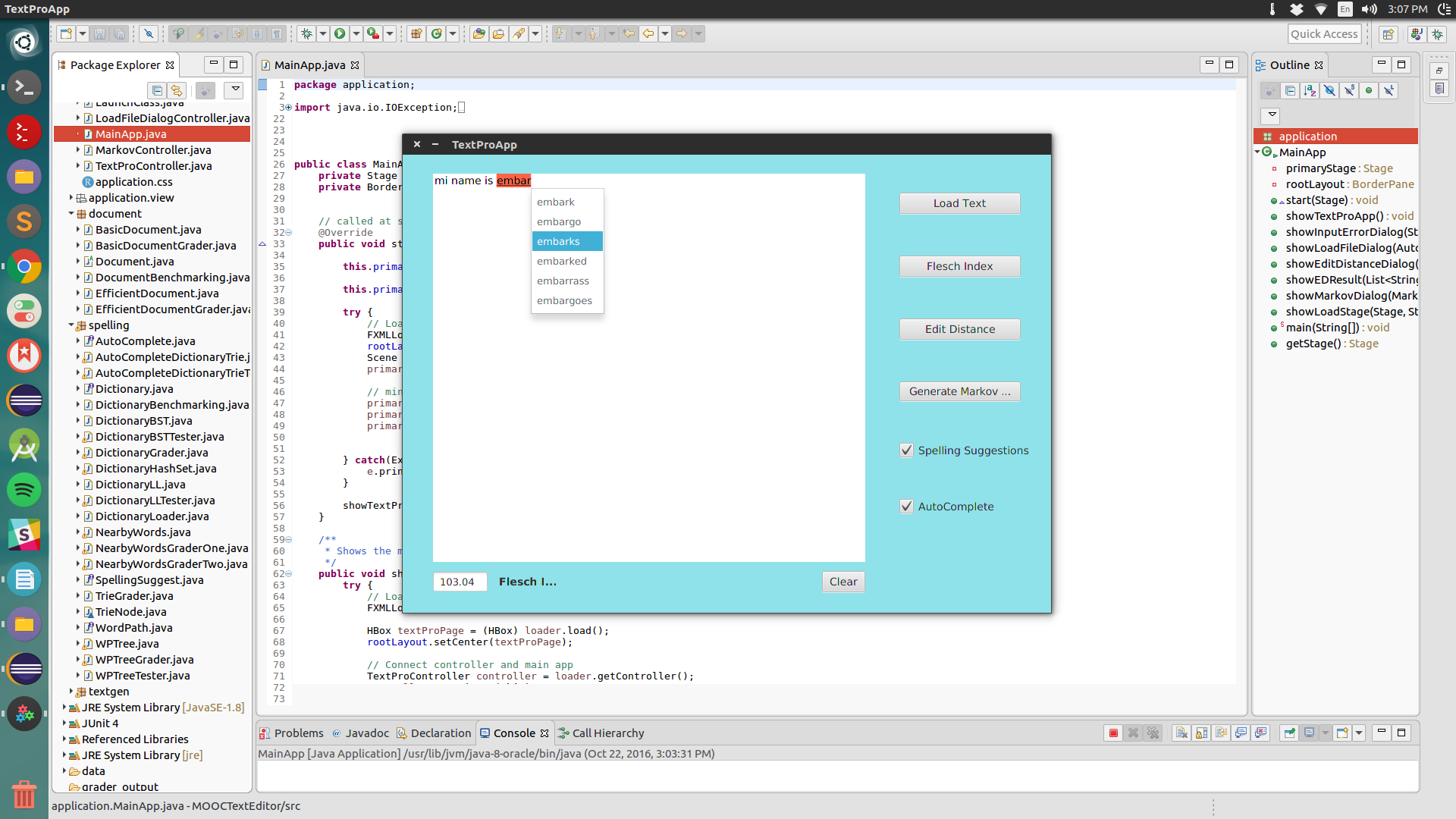Uncheck the AutoComplete checkbox
The width and height of the screenshot is (1456, 819).
click(906, 507)
